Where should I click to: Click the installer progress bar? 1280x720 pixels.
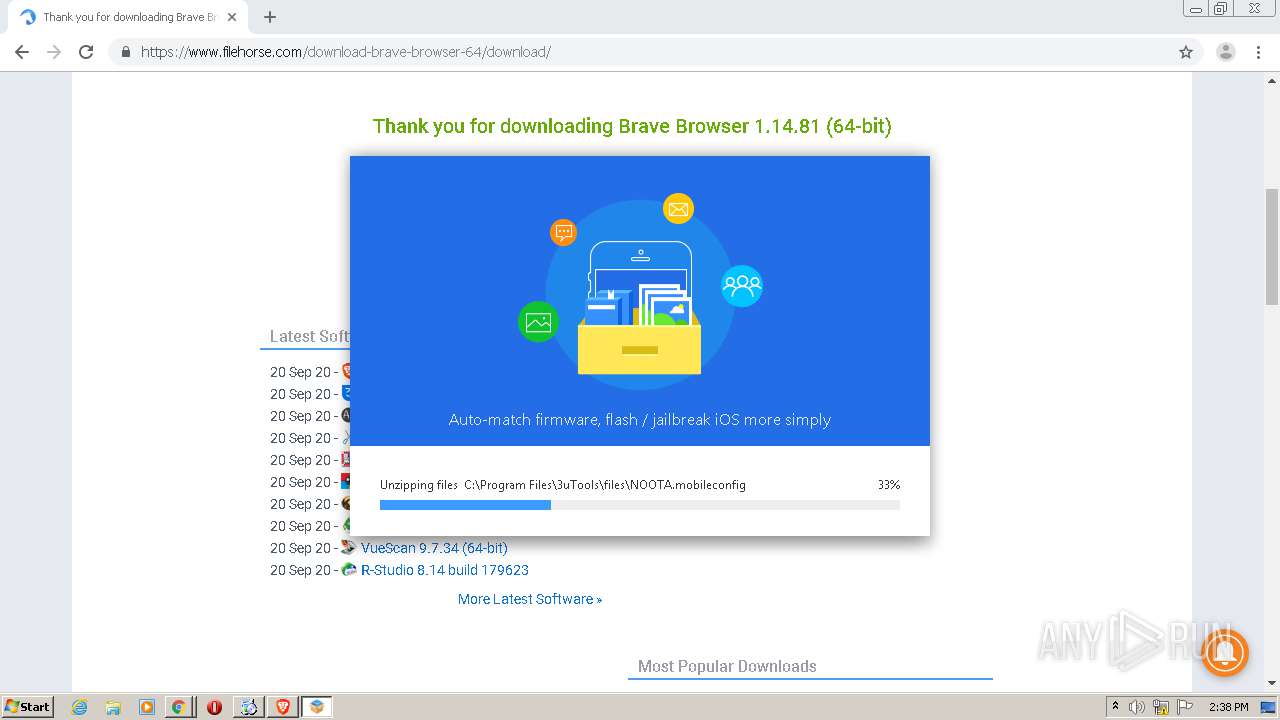point(640,505)
